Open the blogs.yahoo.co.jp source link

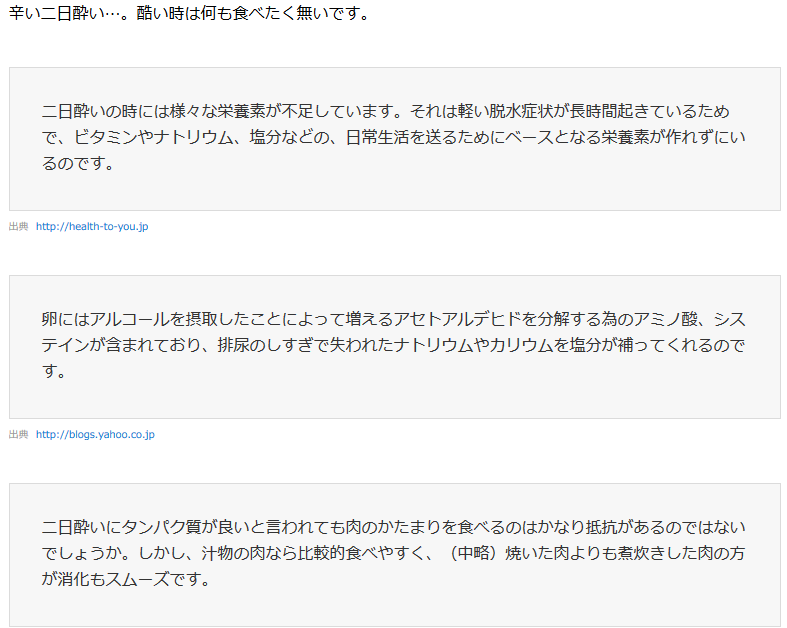click(x=95, y=435)
